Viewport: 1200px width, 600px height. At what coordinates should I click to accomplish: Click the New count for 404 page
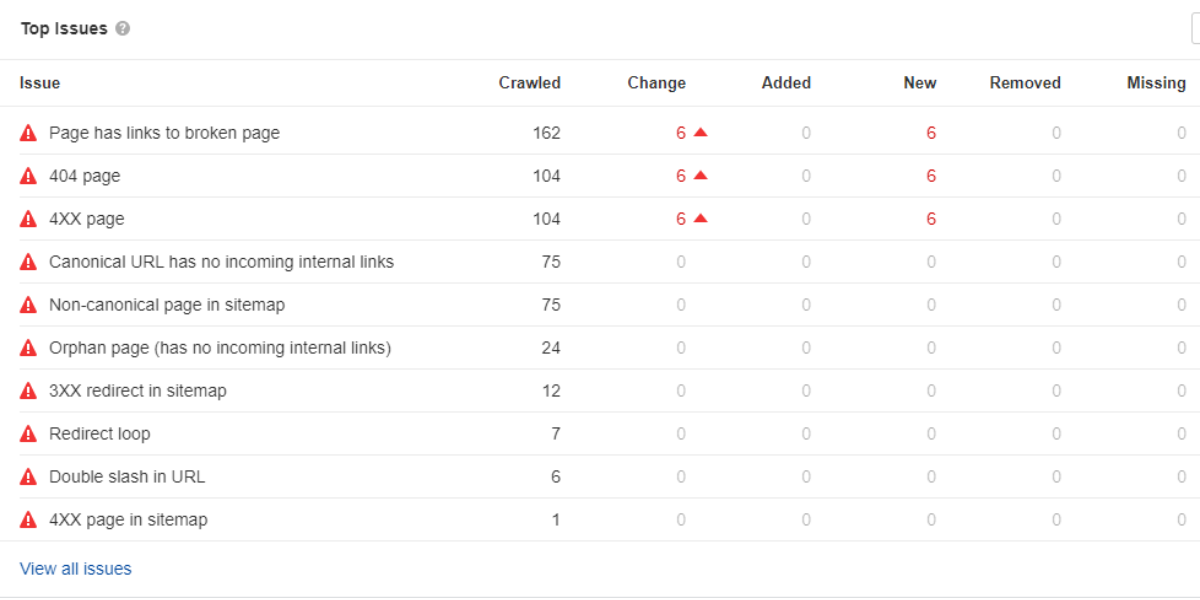931,176
